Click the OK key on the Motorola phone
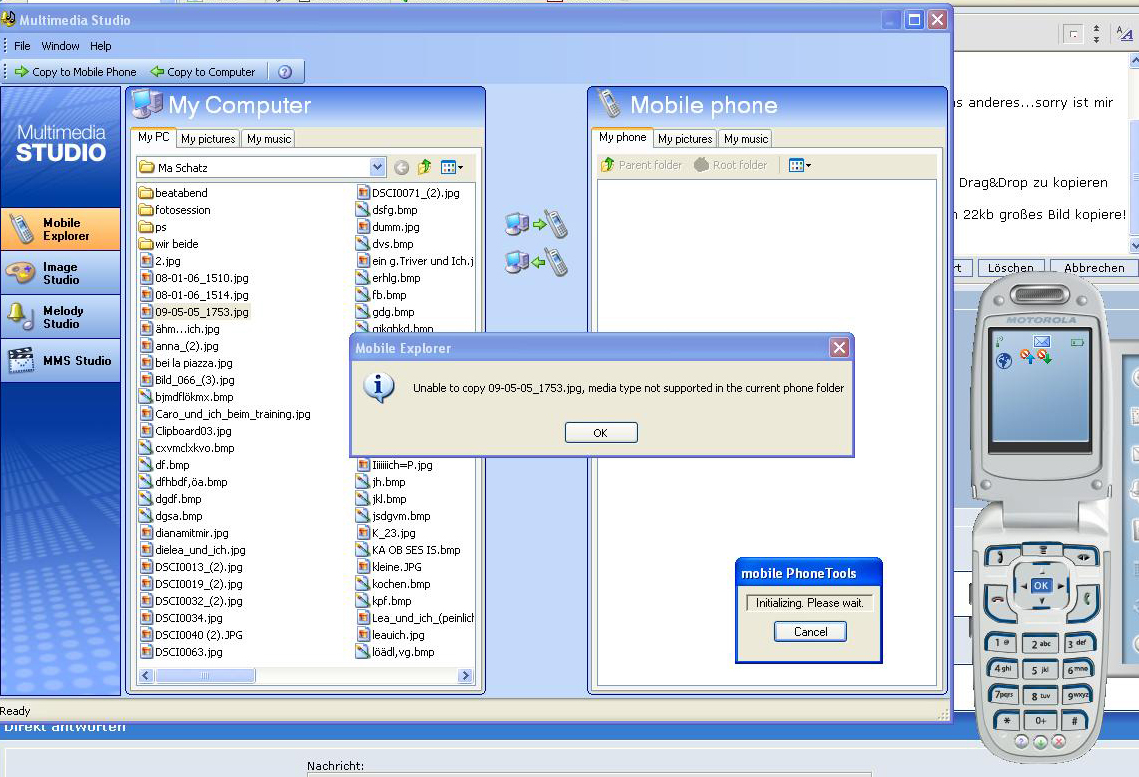The image size is (1139, 777). (x=1041, y=585)
